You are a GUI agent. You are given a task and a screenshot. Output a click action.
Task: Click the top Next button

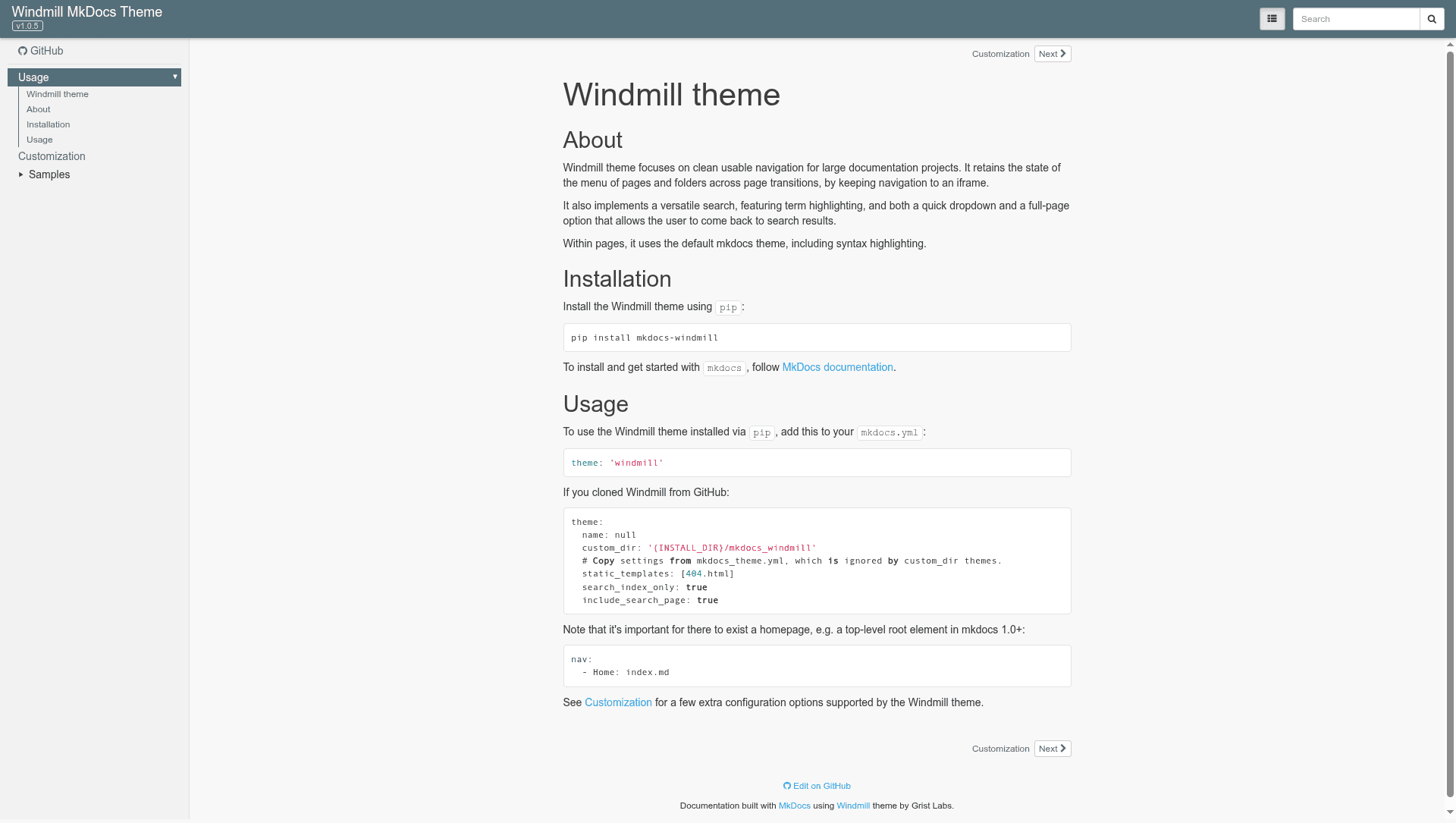point(1053,54)
